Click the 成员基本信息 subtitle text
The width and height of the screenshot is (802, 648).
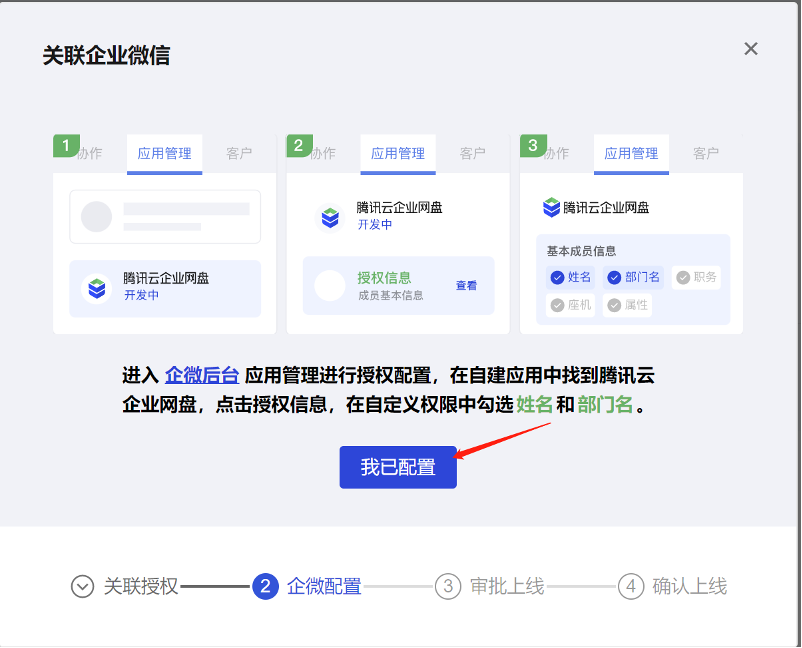tap(391, 296)
